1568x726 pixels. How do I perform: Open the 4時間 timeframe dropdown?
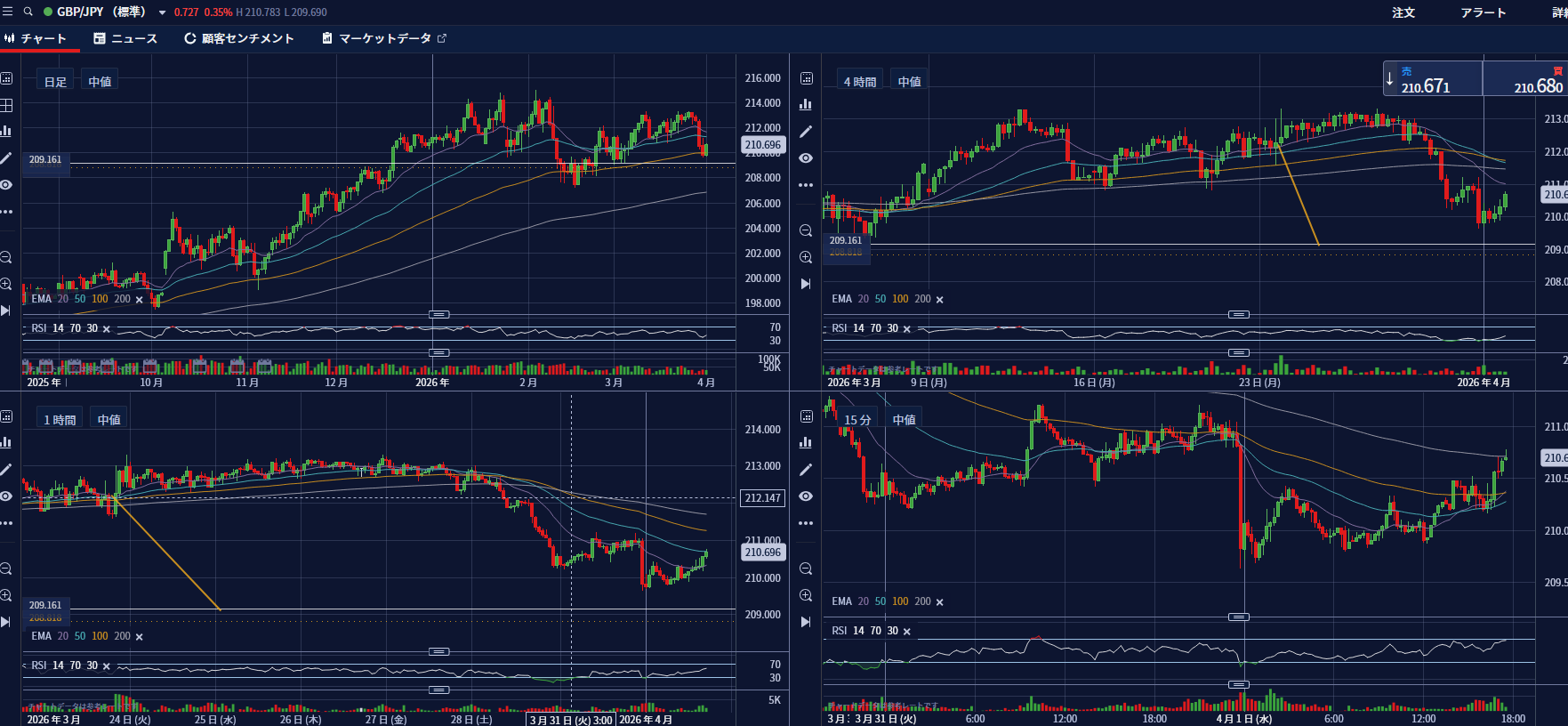pos(859,81)
